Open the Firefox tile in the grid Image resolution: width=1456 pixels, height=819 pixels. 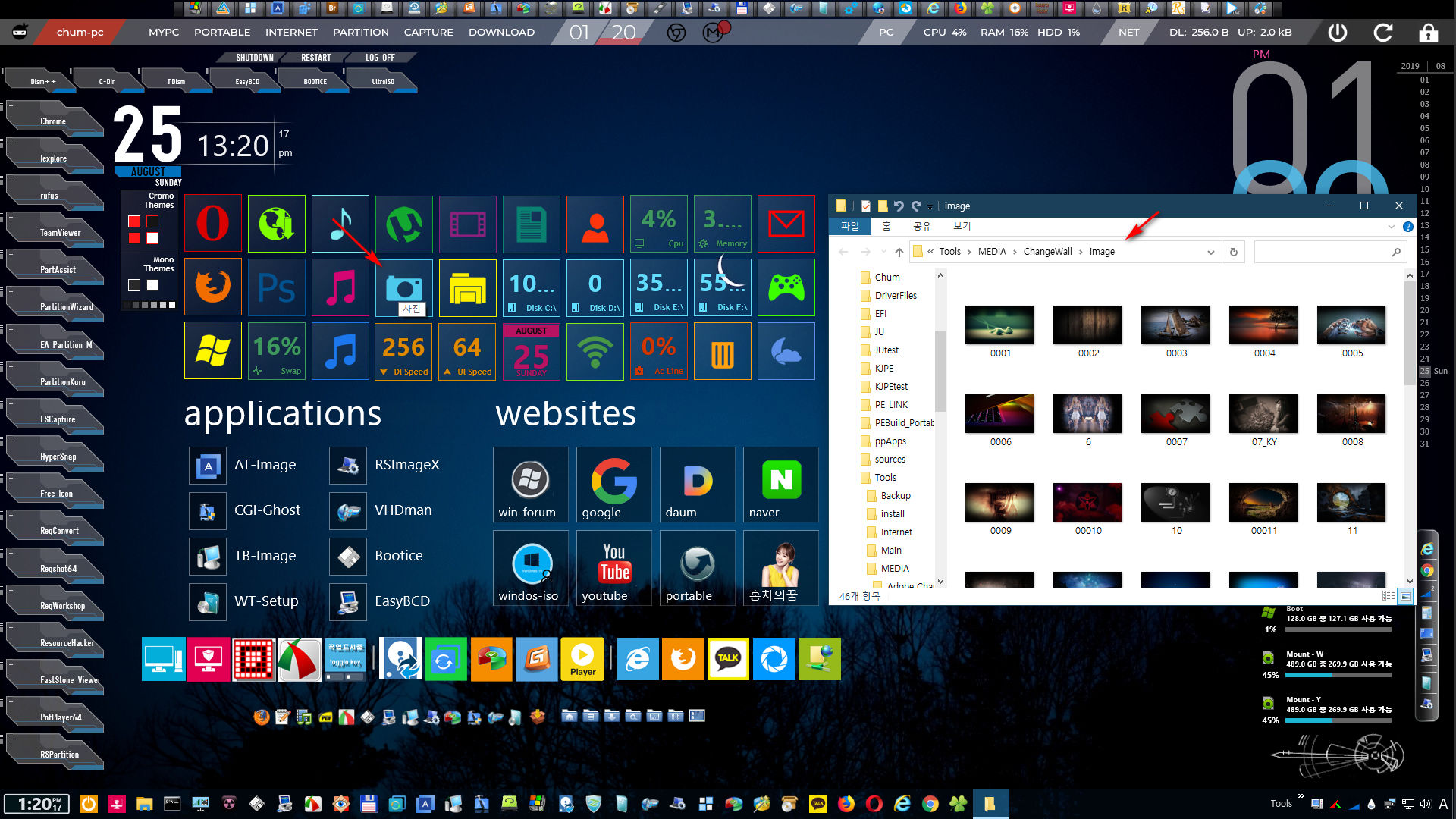213,287
